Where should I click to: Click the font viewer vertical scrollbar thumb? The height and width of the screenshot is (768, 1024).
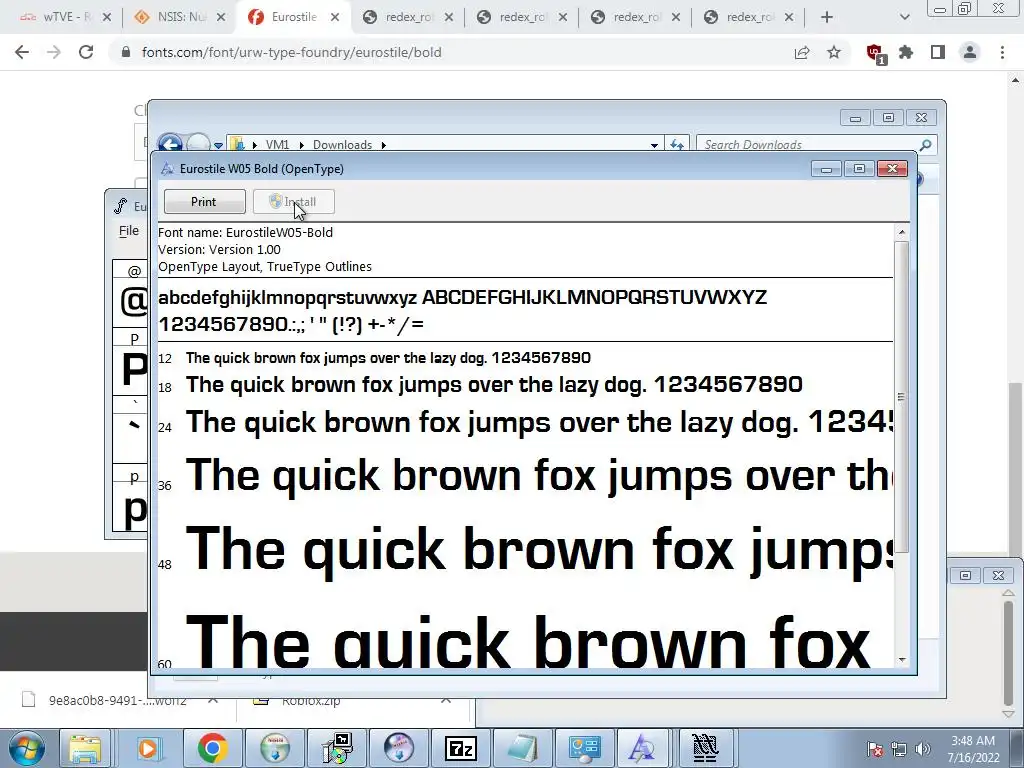pos(902,397)
